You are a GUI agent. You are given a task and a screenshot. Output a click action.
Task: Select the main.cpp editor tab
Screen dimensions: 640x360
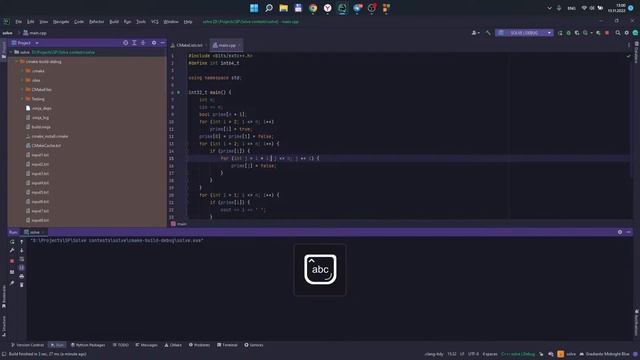(x=226, y=45)
